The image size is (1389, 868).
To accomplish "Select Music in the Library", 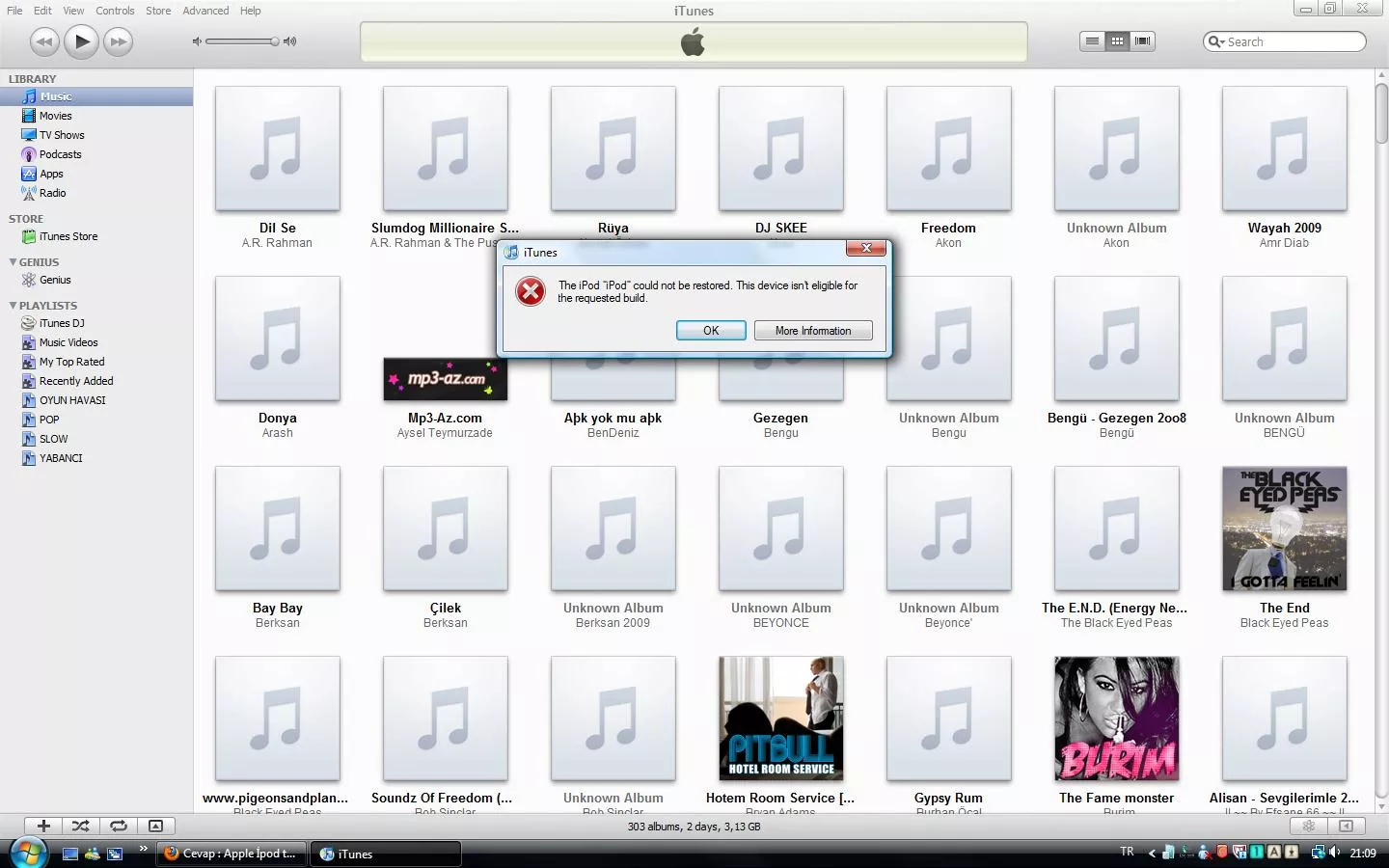I will click(96, 96).
